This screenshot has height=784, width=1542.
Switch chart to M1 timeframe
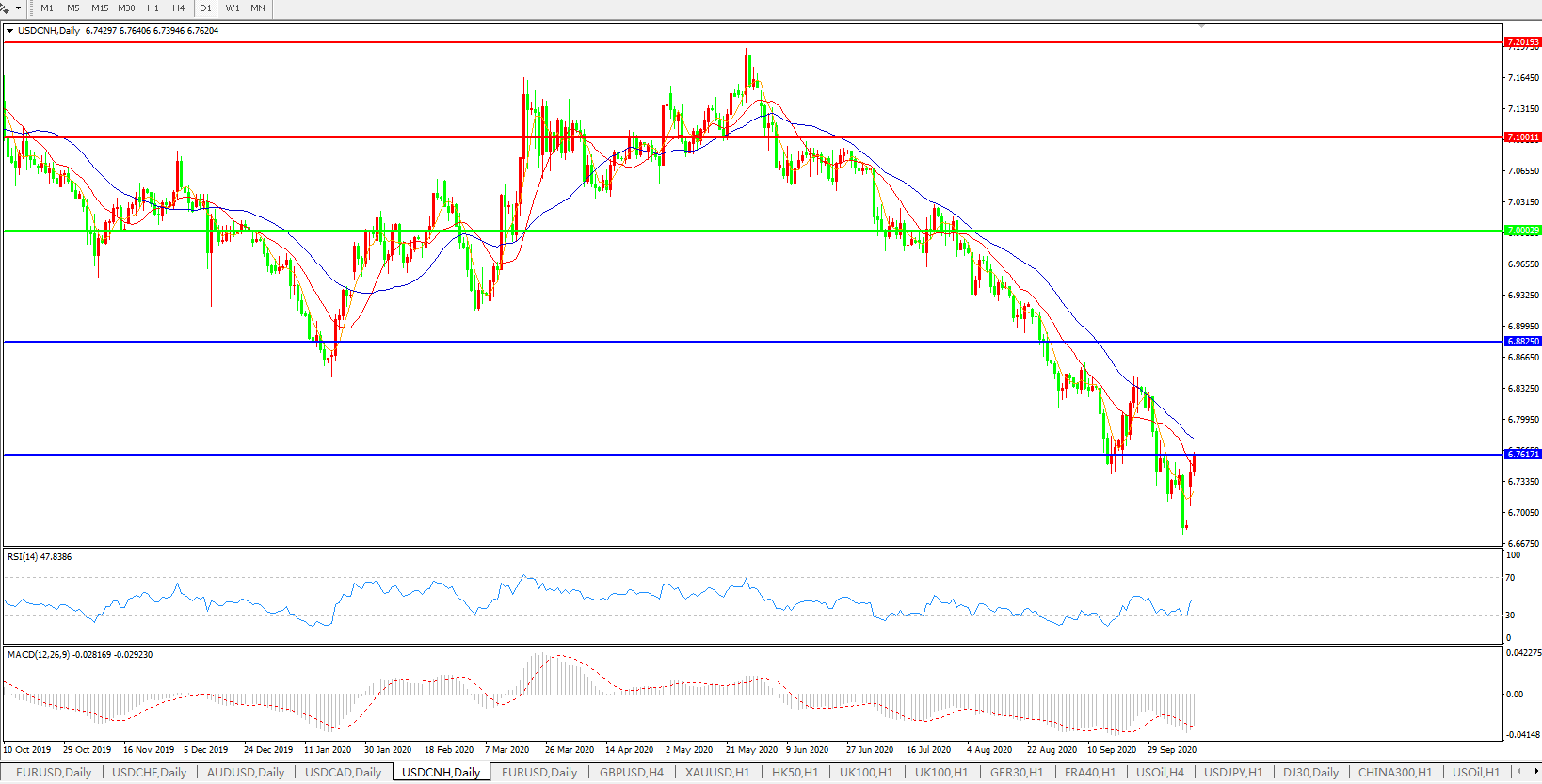pos(47,8)
